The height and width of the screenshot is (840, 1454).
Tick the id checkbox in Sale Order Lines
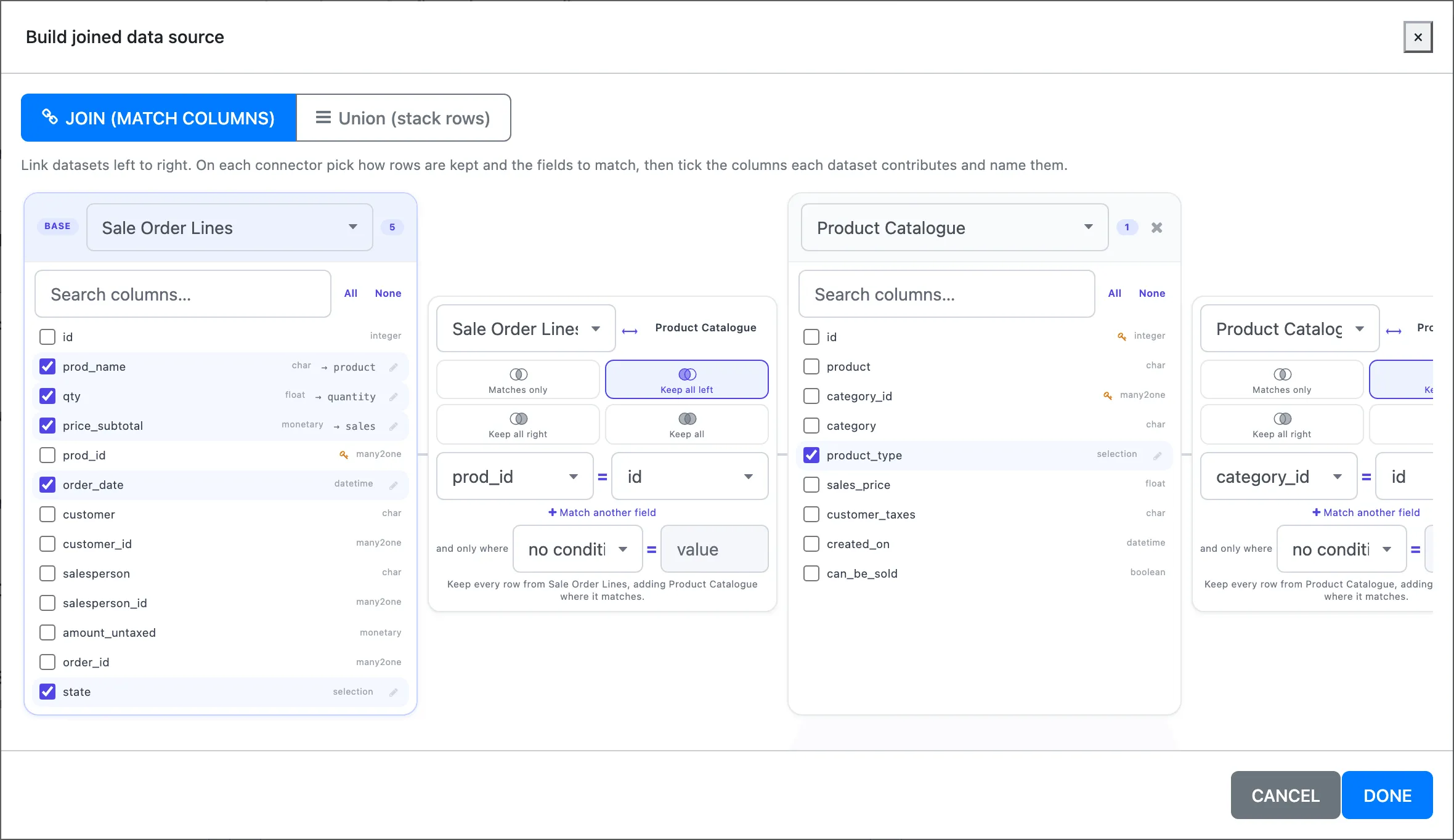[47, 337]
